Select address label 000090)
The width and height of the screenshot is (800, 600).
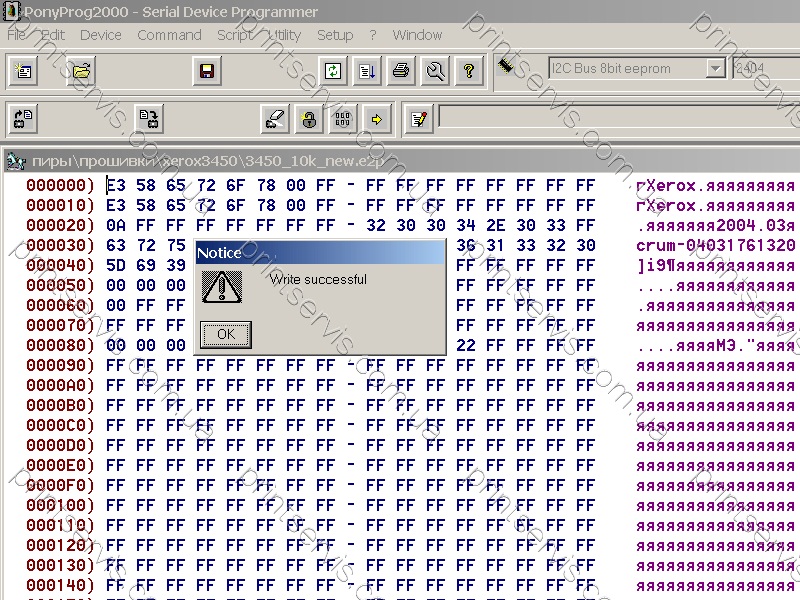(61, 365)
